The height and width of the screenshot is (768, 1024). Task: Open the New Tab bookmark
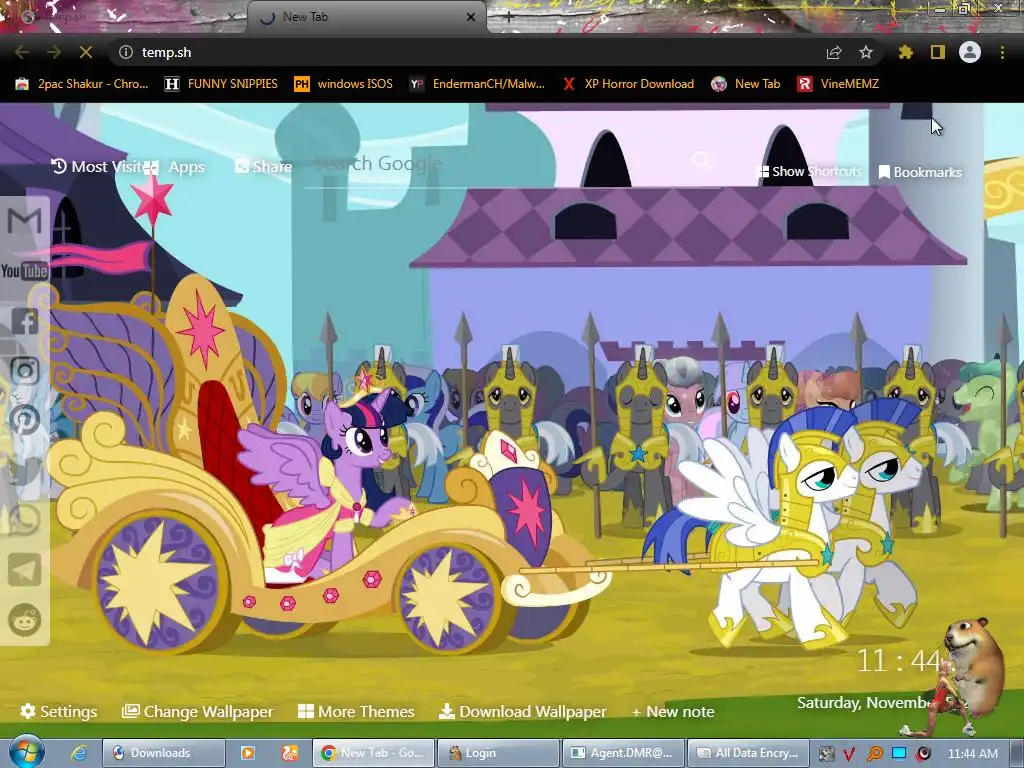point(746,84)
